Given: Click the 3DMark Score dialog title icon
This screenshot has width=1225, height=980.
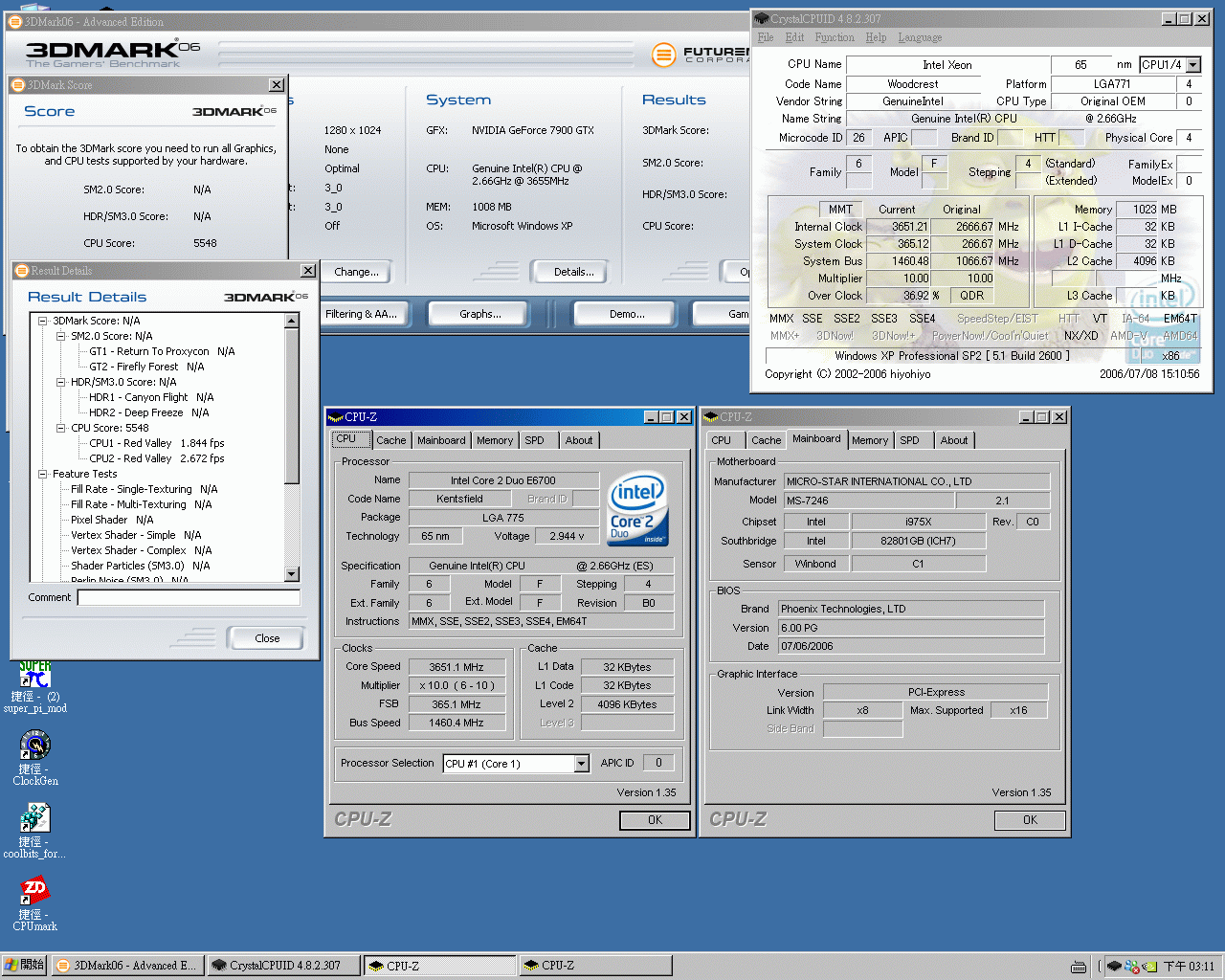Looking at the screenshot, I should 18,85.
